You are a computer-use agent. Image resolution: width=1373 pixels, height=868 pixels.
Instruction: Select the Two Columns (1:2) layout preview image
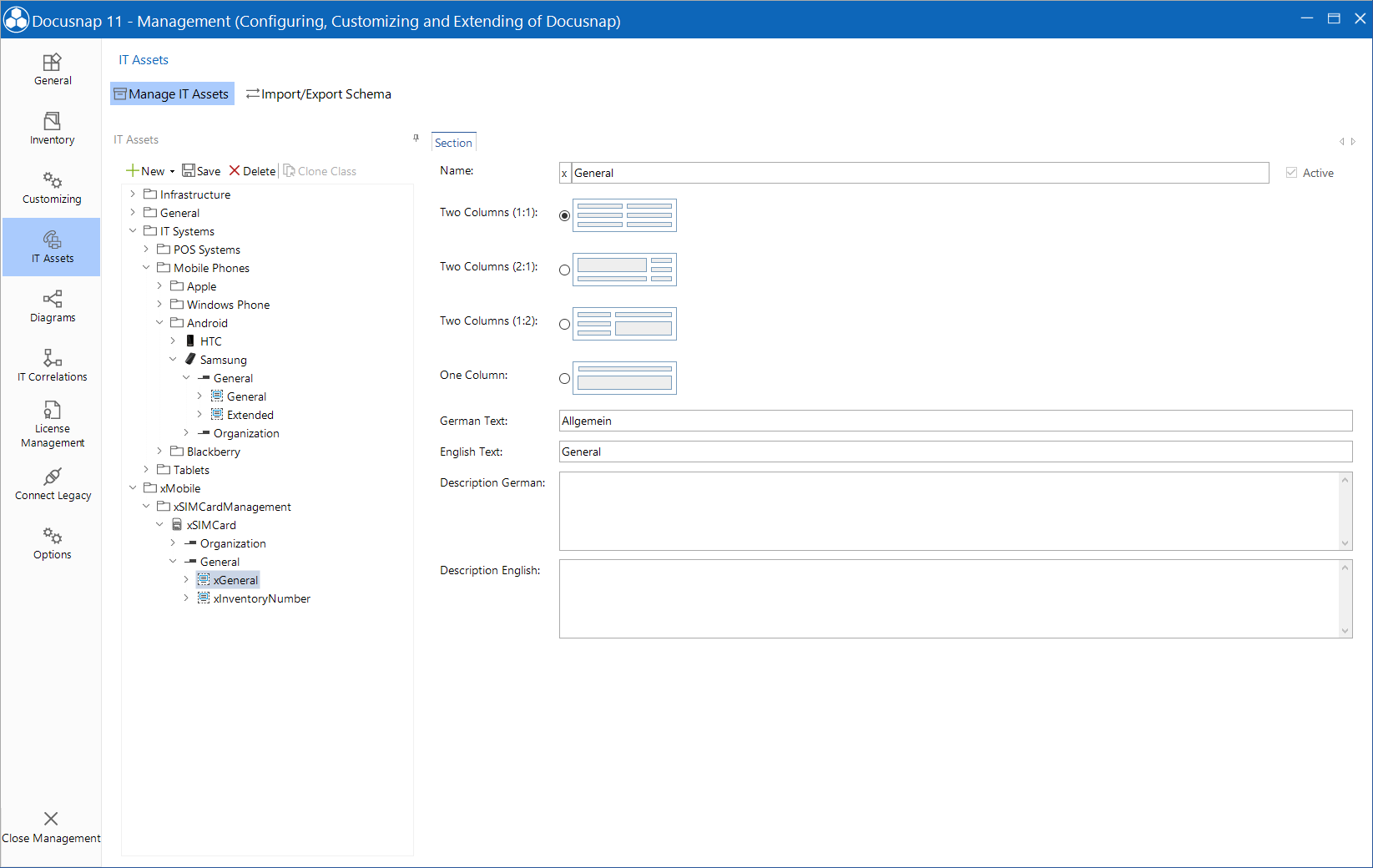[624, 324]
